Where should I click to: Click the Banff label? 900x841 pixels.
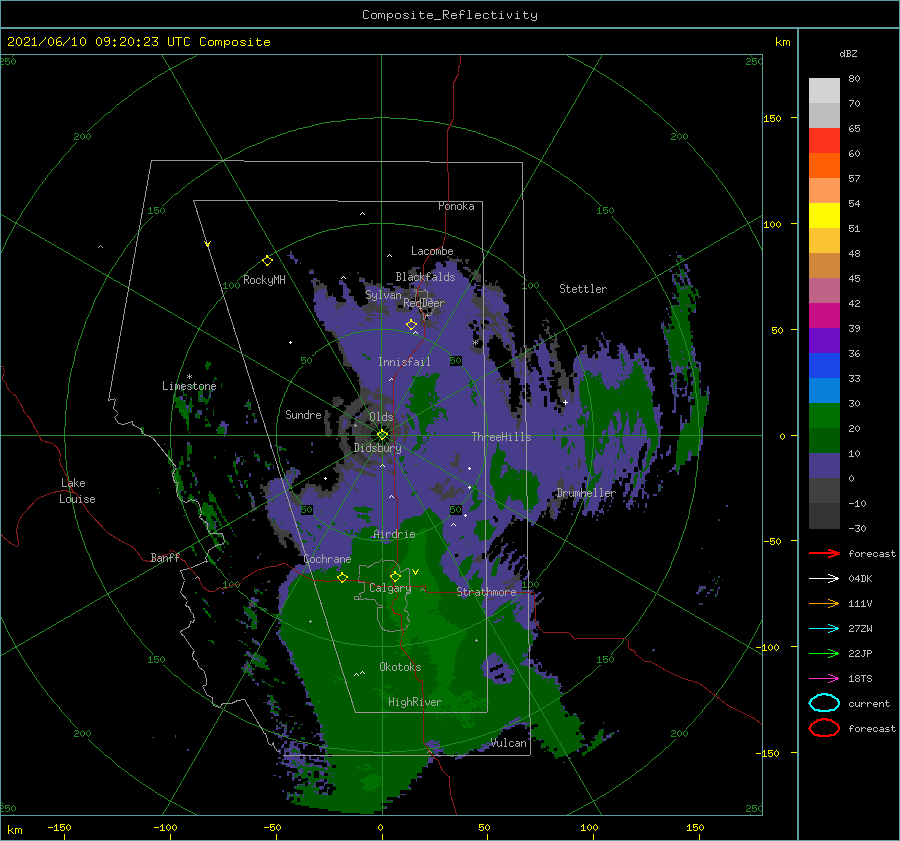[165, 557]
